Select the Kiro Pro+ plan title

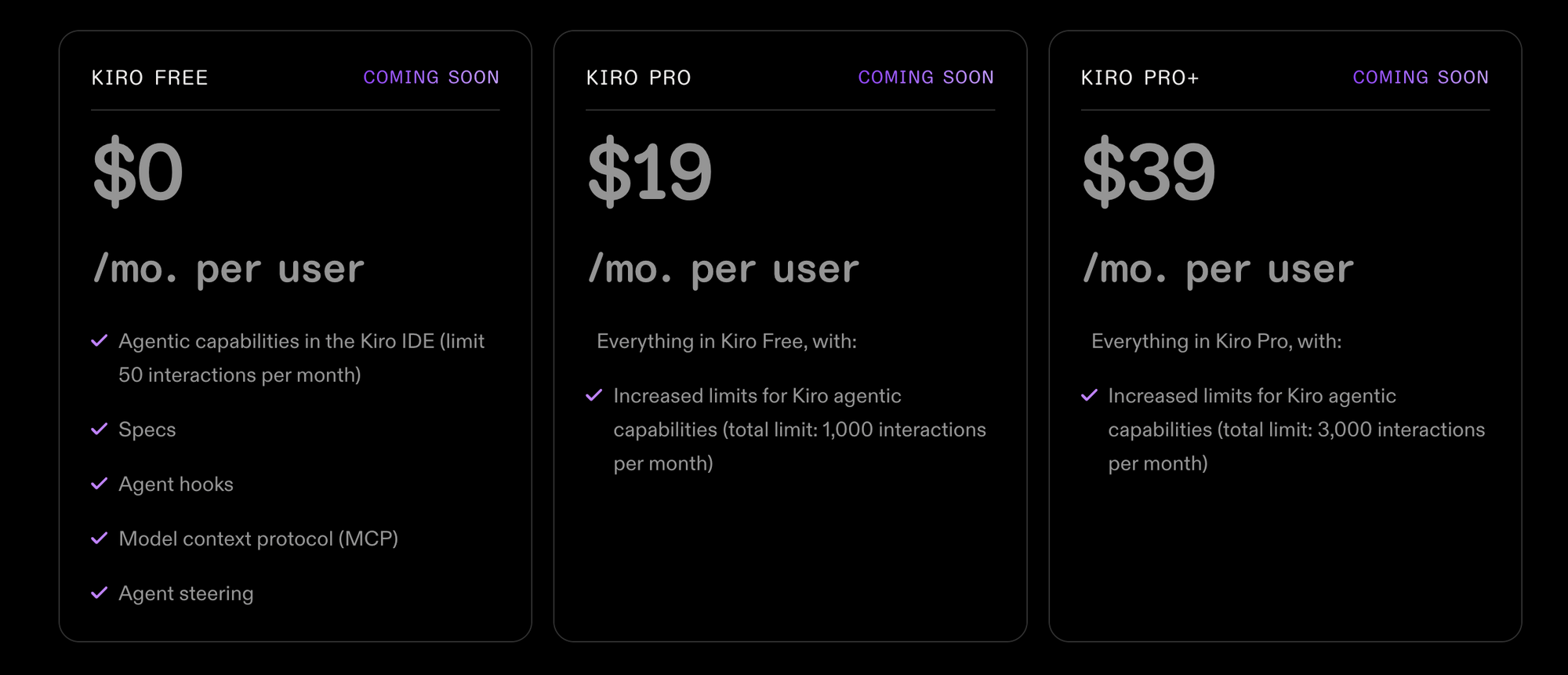(x=1140, y=78)
